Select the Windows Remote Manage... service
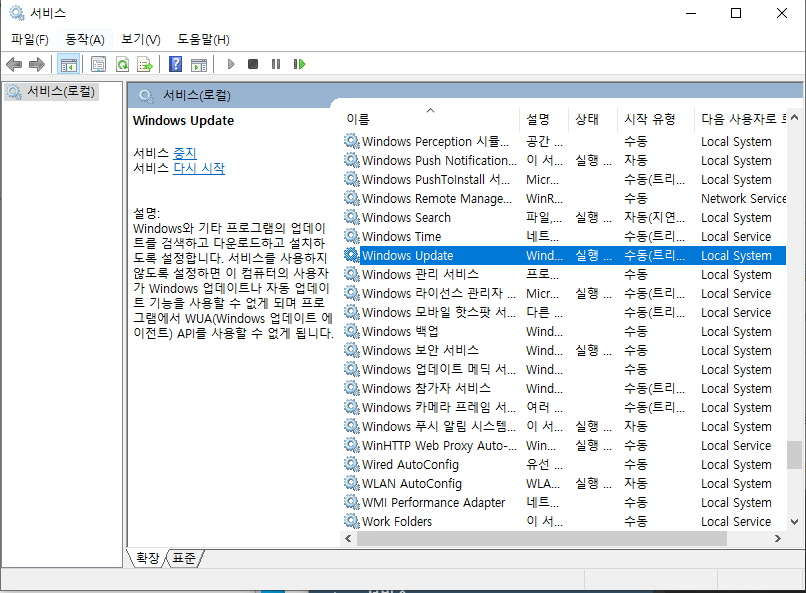The height and width of the screenshot is (593, 806). 564,198
